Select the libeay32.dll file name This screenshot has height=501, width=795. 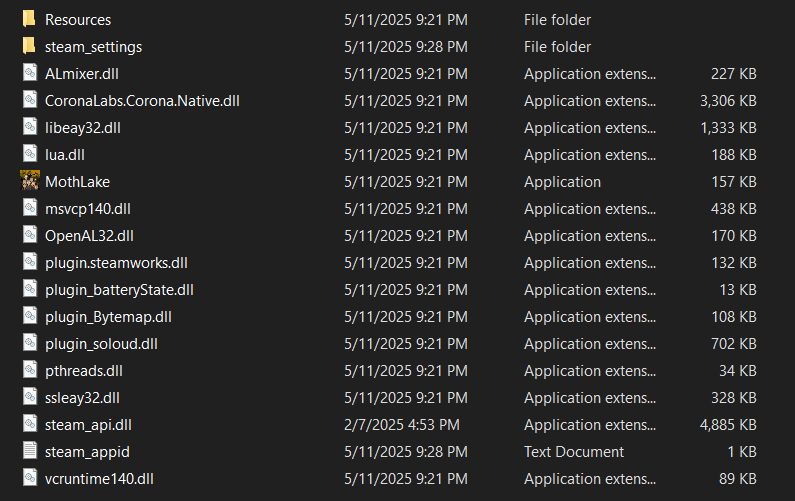[83, 128]
